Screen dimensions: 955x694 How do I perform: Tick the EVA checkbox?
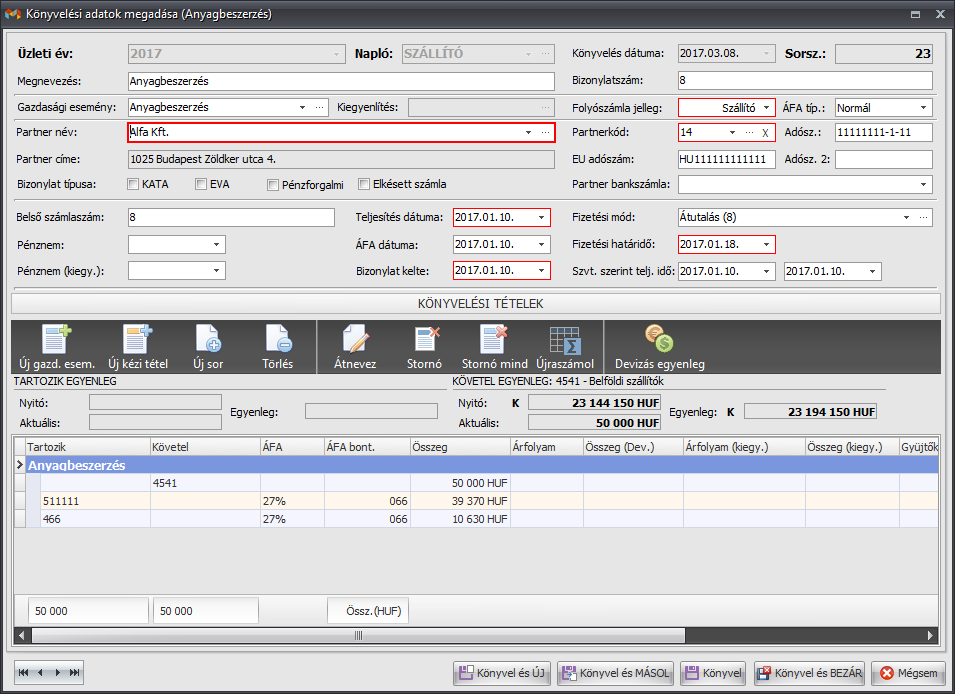pyautogui.click(x=201, y=184)
